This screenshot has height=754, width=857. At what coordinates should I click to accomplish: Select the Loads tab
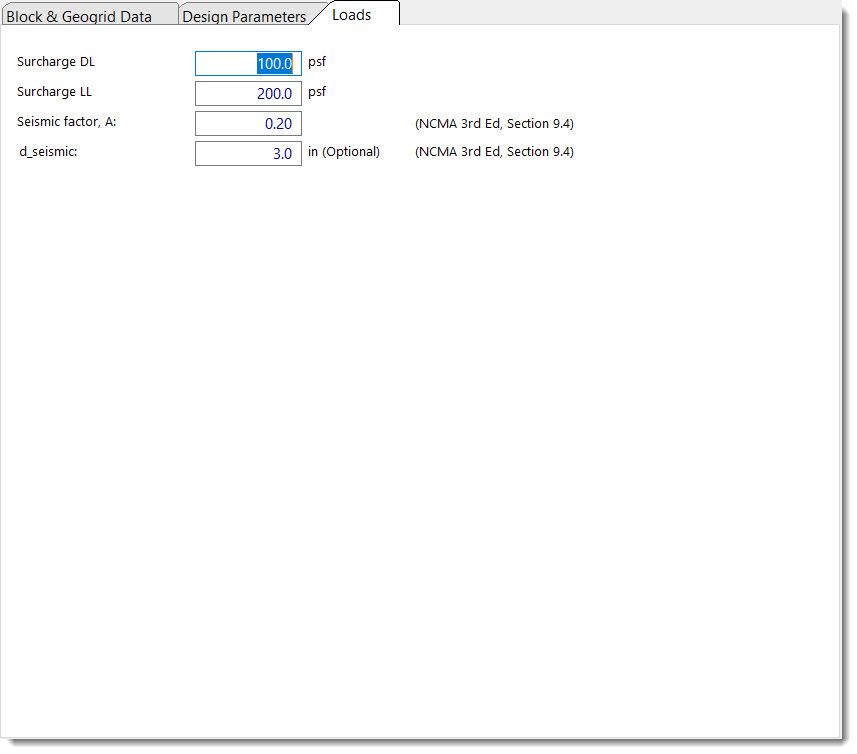pos(352,15)
